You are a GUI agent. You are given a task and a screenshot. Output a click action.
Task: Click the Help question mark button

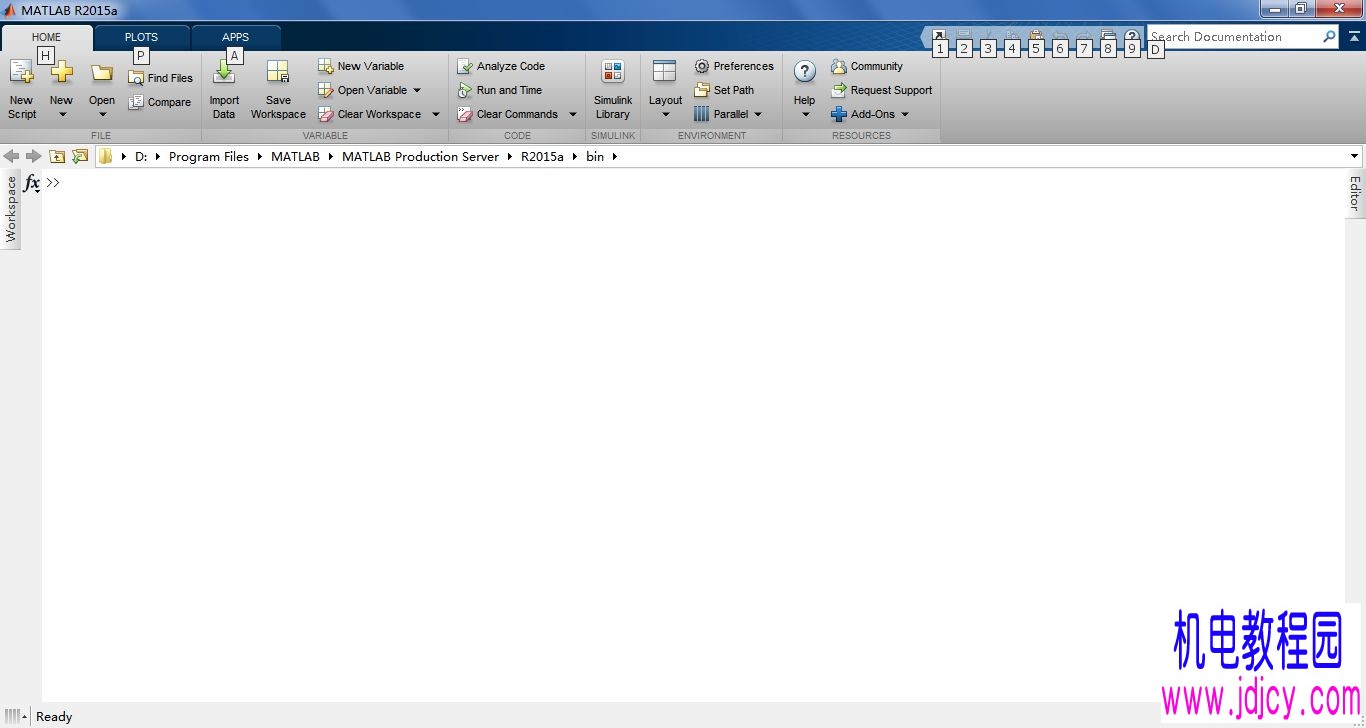coord(804,72)
